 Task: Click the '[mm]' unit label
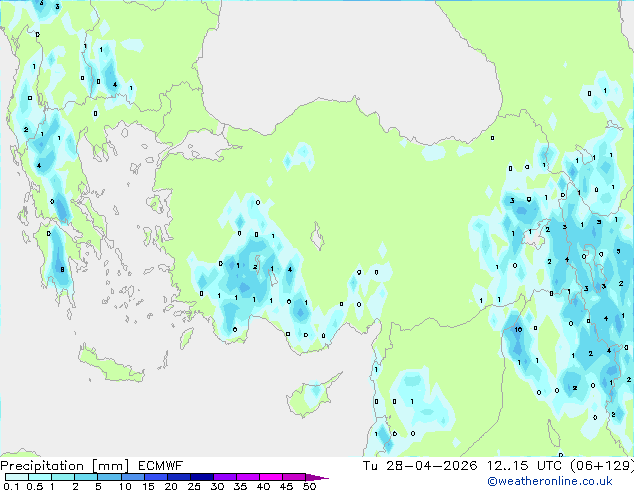[110, 466]
